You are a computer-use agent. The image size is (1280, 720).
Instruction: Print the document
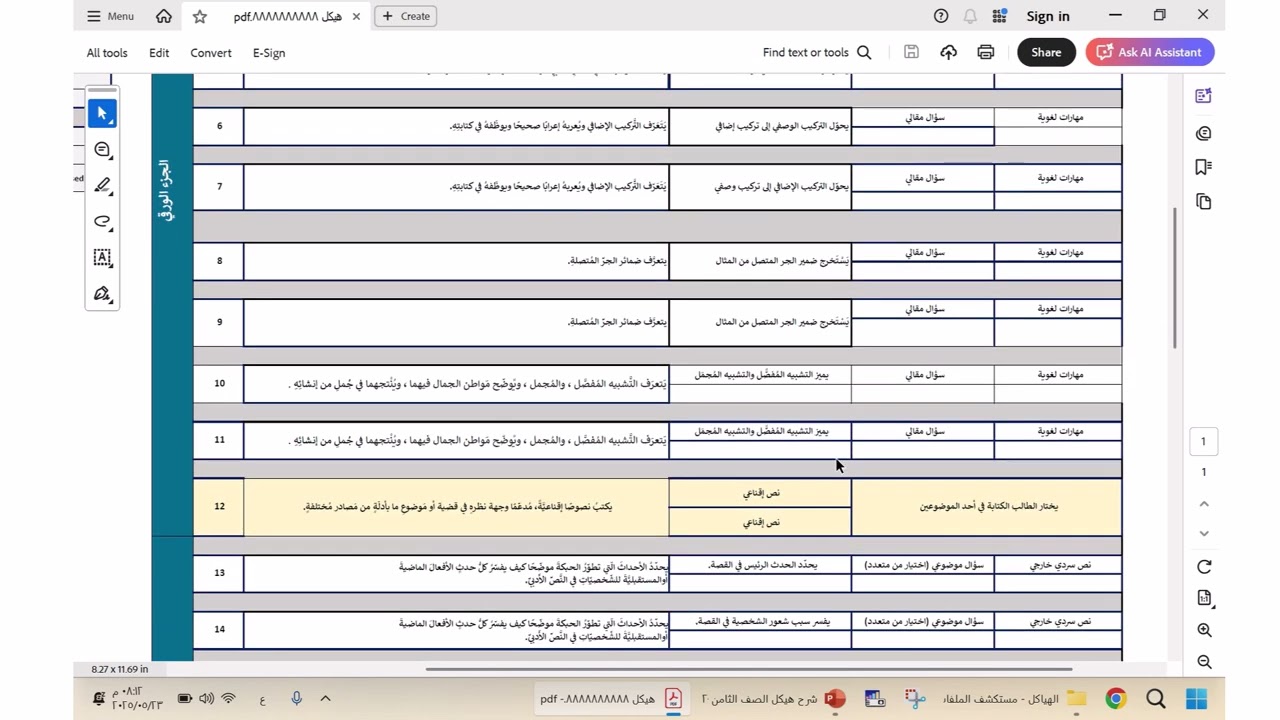(986, 52)
